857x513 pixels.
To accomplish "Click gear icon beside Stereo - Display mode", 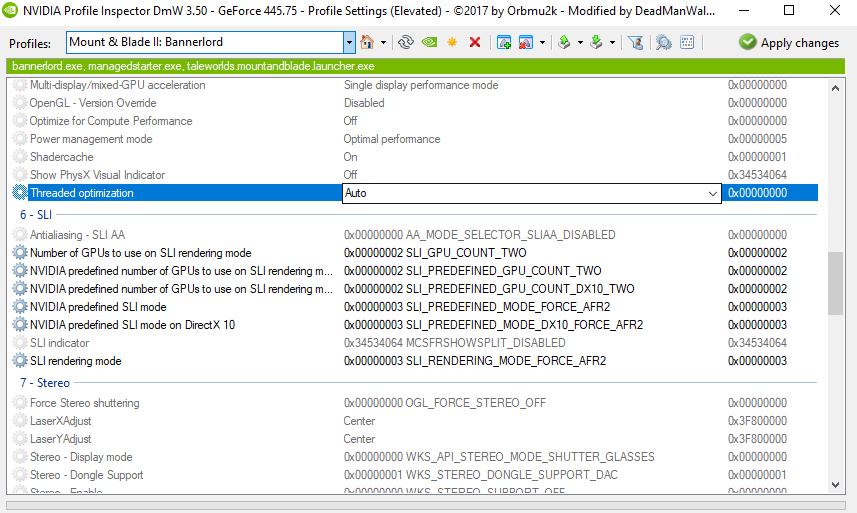I will [20, 457].
